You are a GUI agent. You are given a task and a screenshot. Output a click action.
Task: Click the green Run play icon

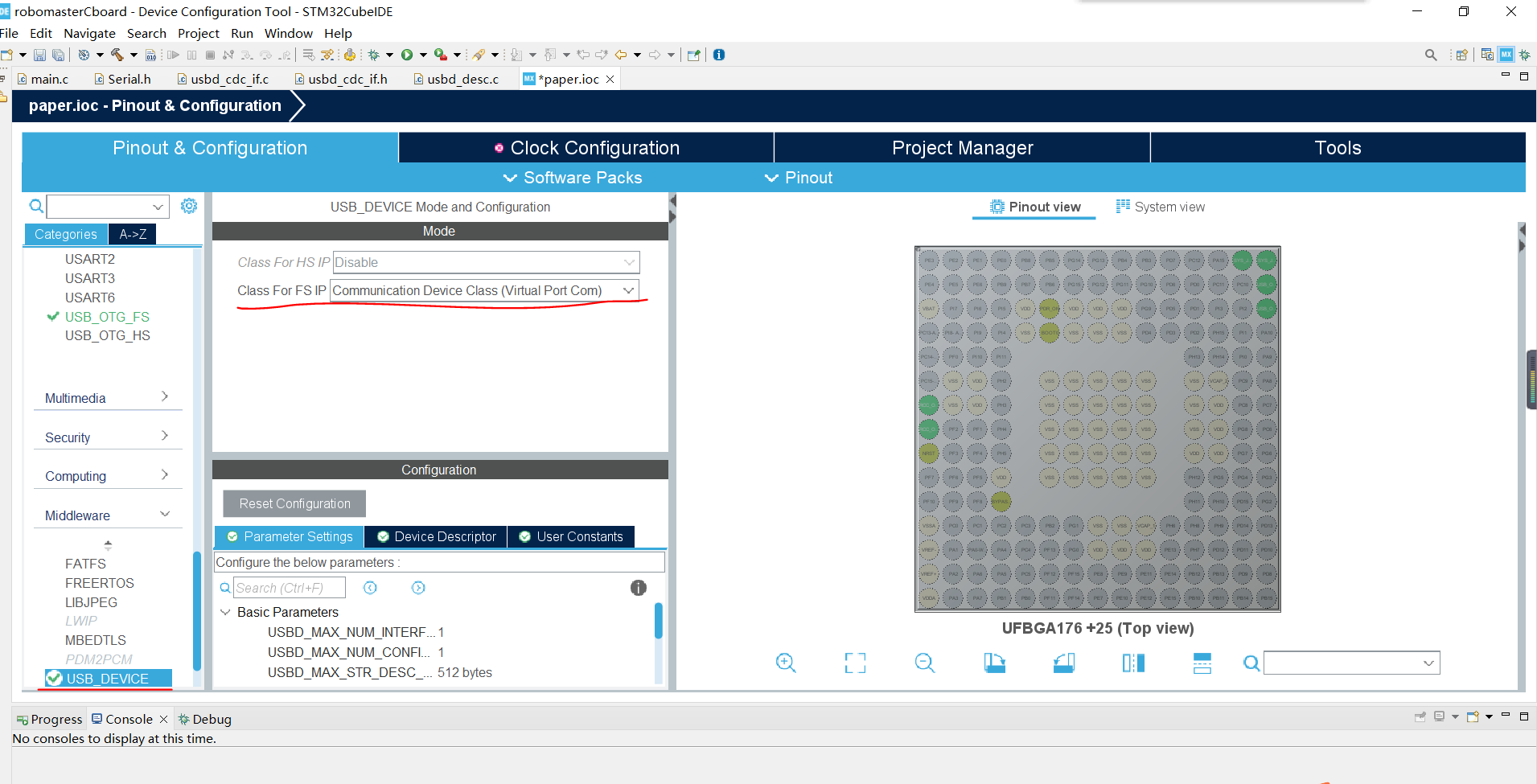pos(407,55)
